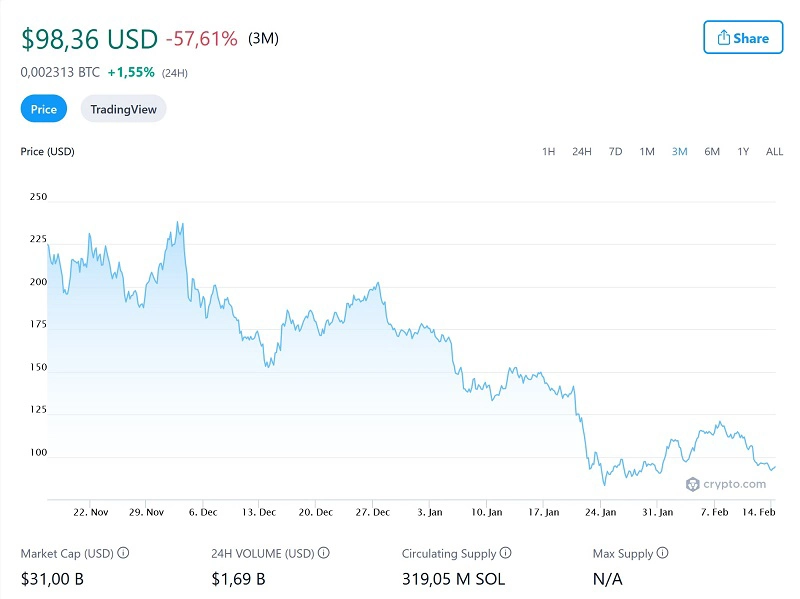Viewport: 800px width, 599px height.
Task: Show ALL price history
Action: pyautogui.click(x=774, y=151)
